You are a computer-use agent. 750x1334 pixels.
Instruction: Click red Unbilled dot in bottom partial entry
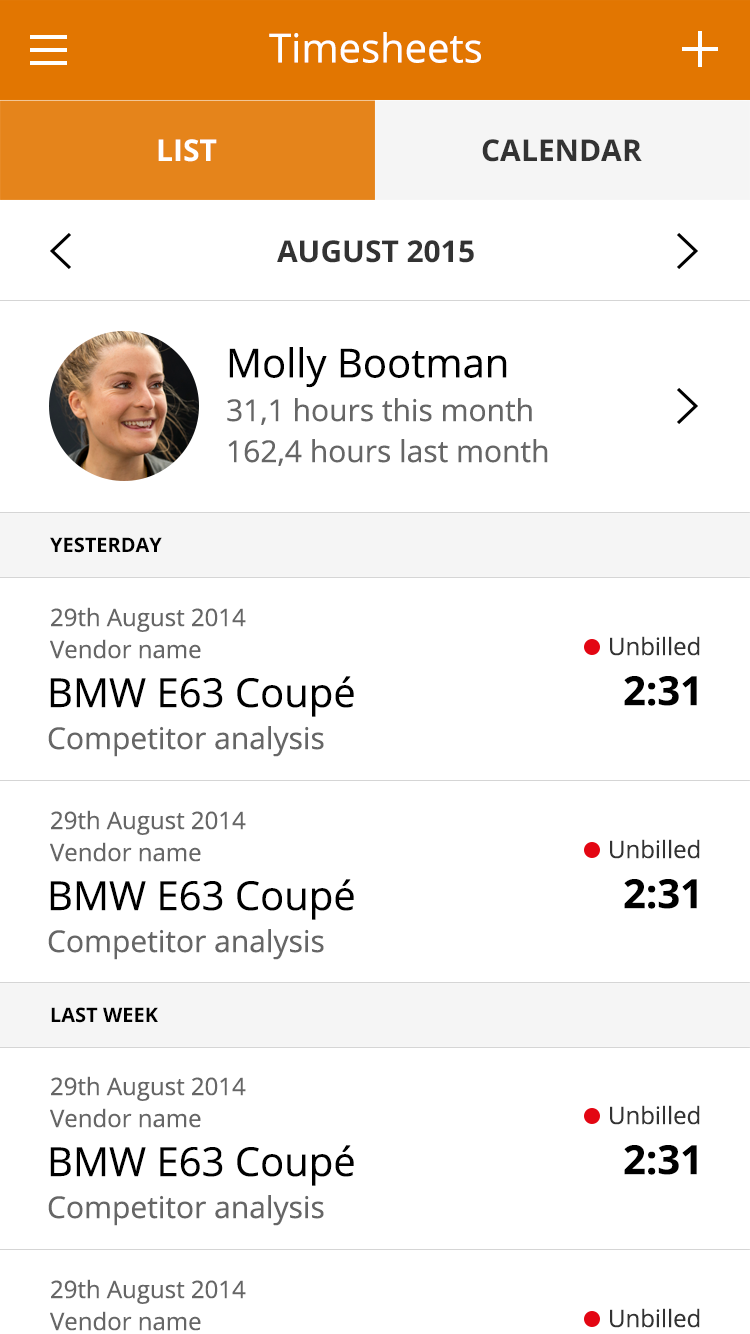[591, 1319]
